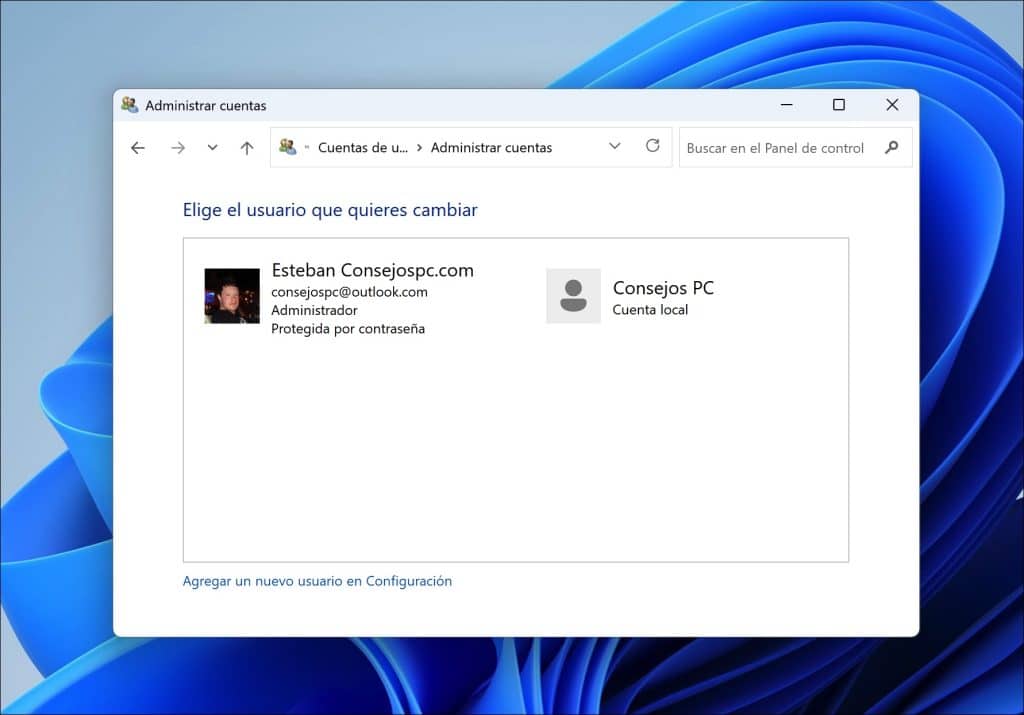Go back with the left arrow
The height and width of the screenshot is (715, 1024).
(x=138, y=148)
